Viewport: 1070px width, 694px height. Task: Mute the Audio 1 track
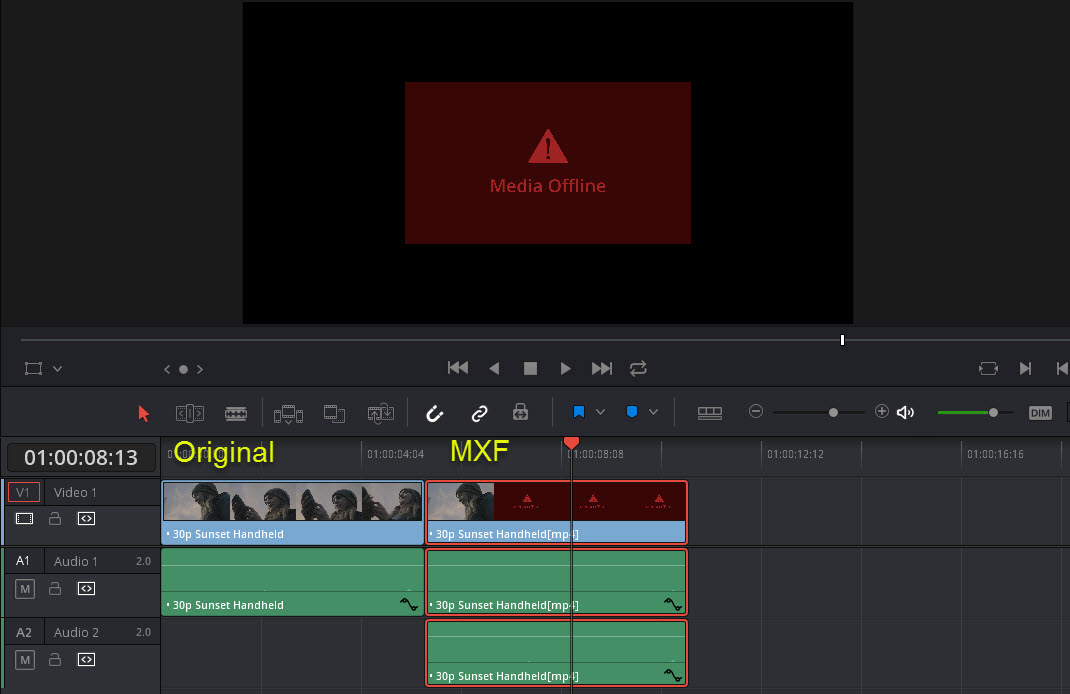point(25,588)
